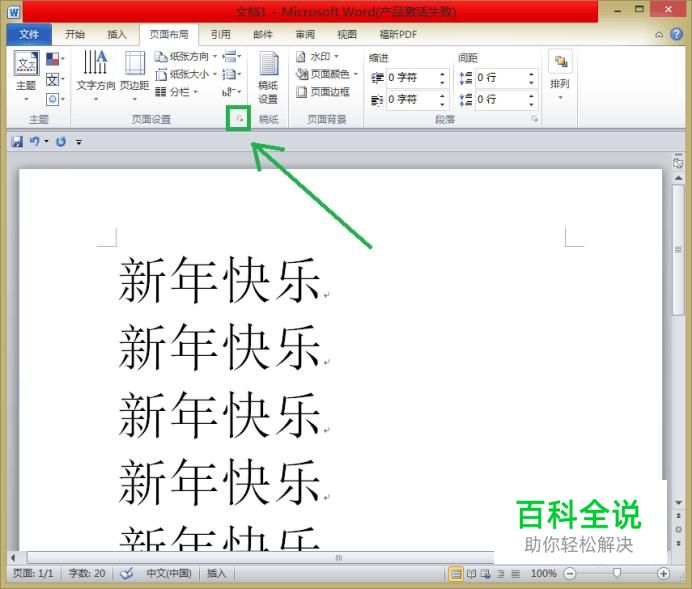This screenshot has width=692, height=589.
Task: Click page count 页面: 1/1
Action: (33, 574)
